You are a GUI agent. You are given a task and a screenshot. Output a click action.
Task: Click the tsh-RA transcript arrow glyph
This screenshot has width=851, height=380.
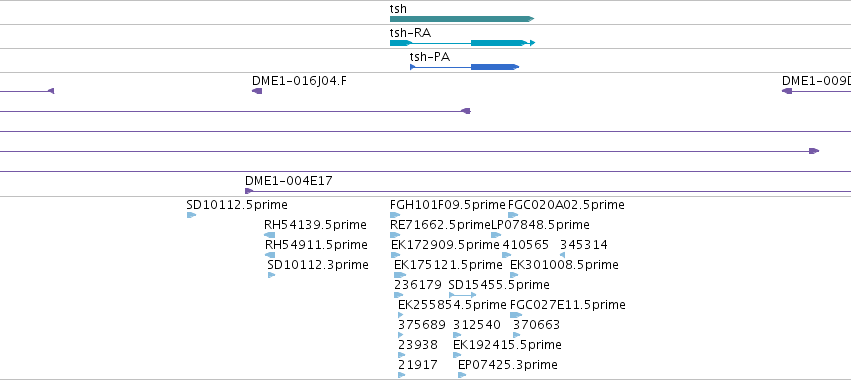click(x=462, y=43)
